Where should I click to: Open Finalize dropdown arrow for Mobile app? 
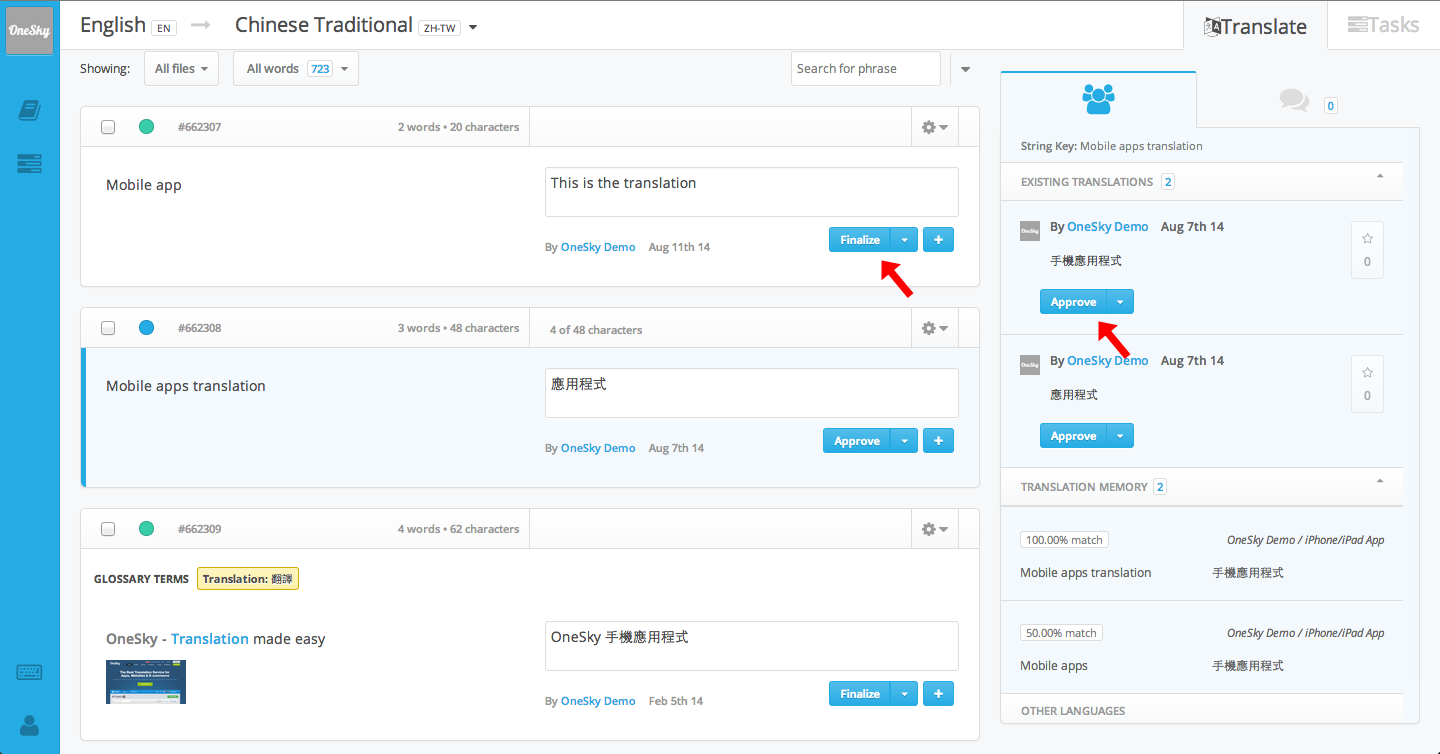(904, 240)
